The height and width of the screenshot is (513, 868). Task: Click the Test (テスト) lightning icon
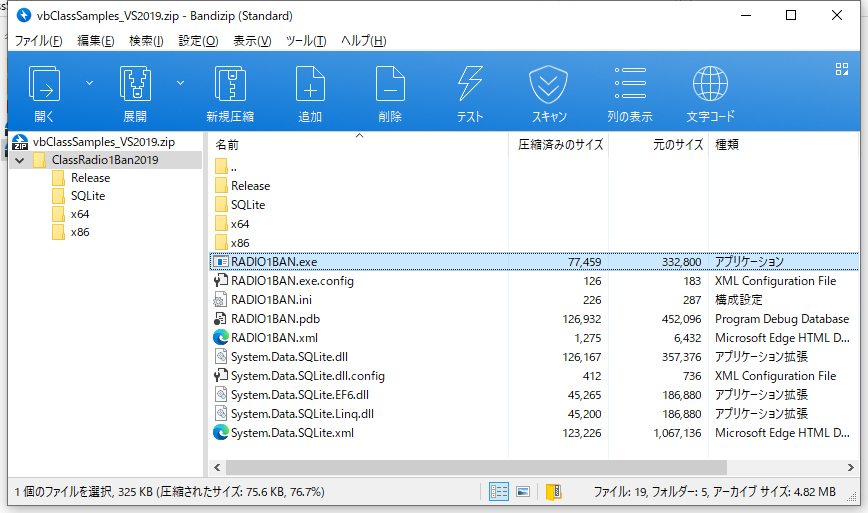[x=470, y=84]
